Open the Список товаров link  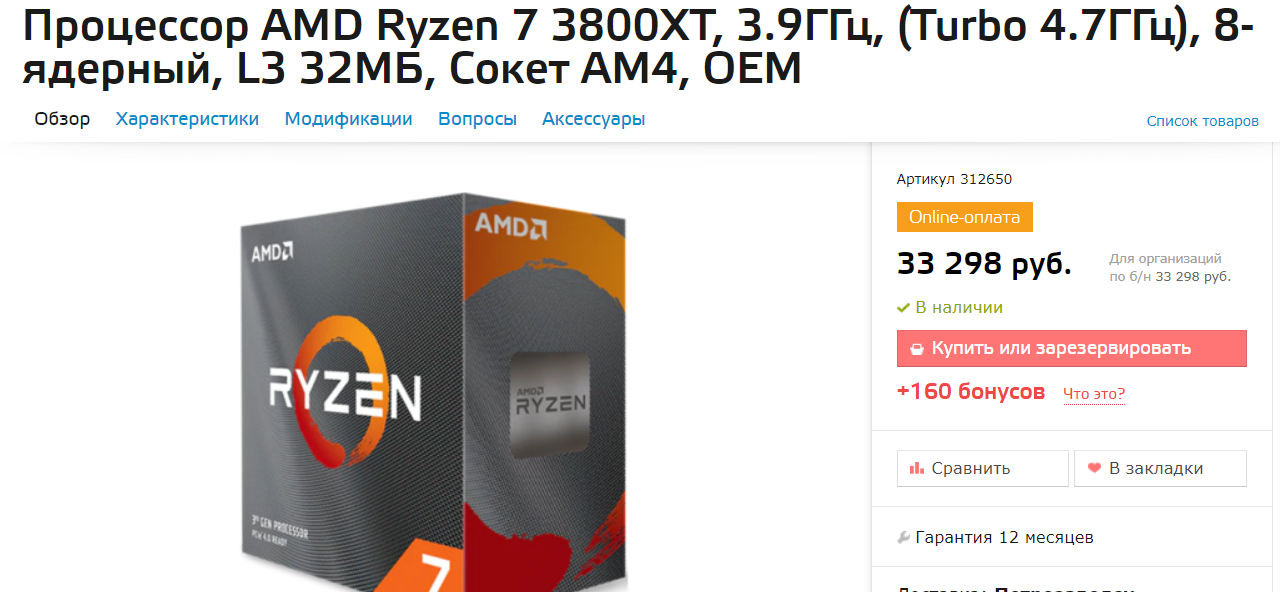(x=1202, y=121)
